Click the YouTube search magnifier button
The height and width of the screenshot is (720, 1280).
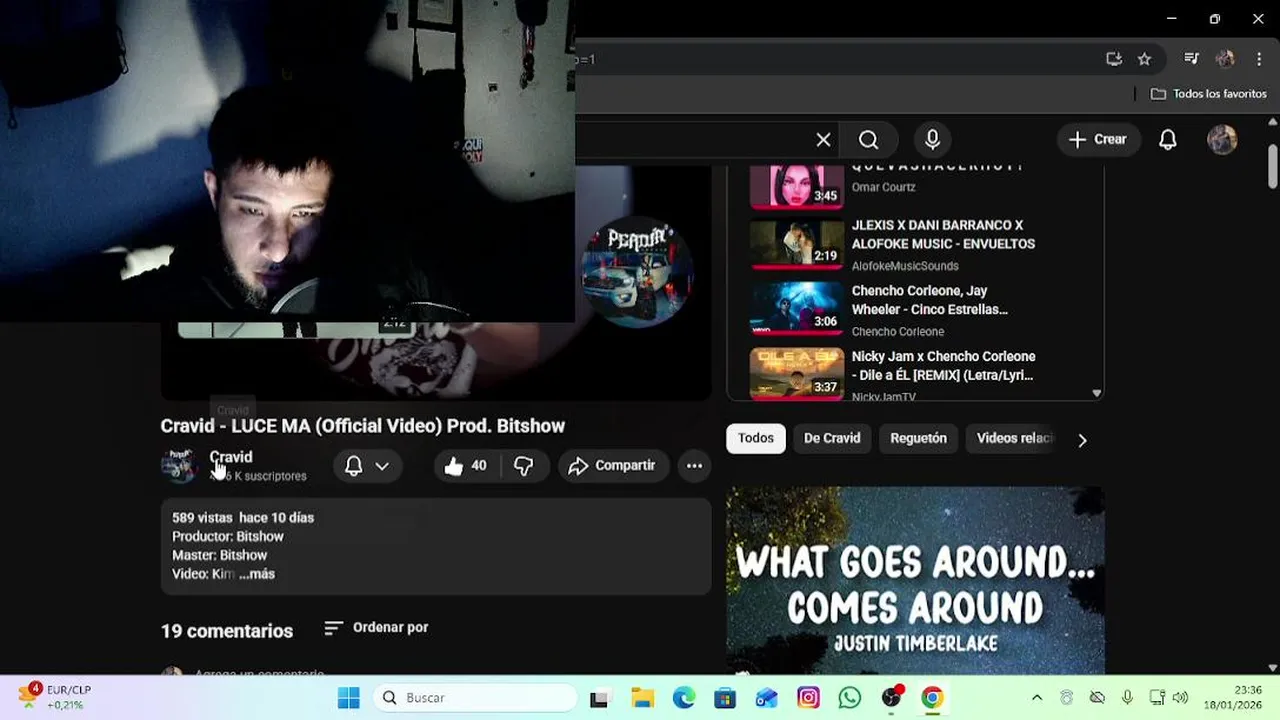868,140
